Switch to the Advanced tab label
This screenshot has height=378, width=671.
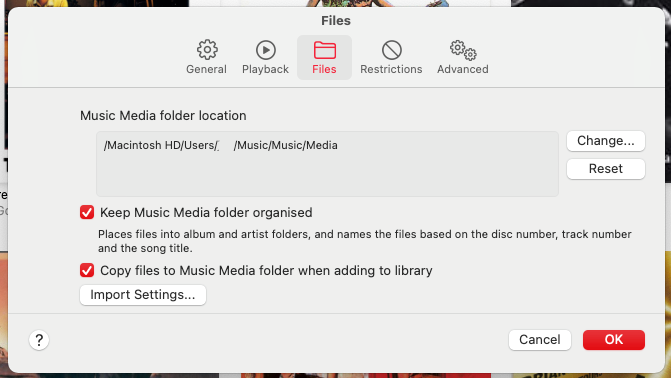[x=463, y=69]
